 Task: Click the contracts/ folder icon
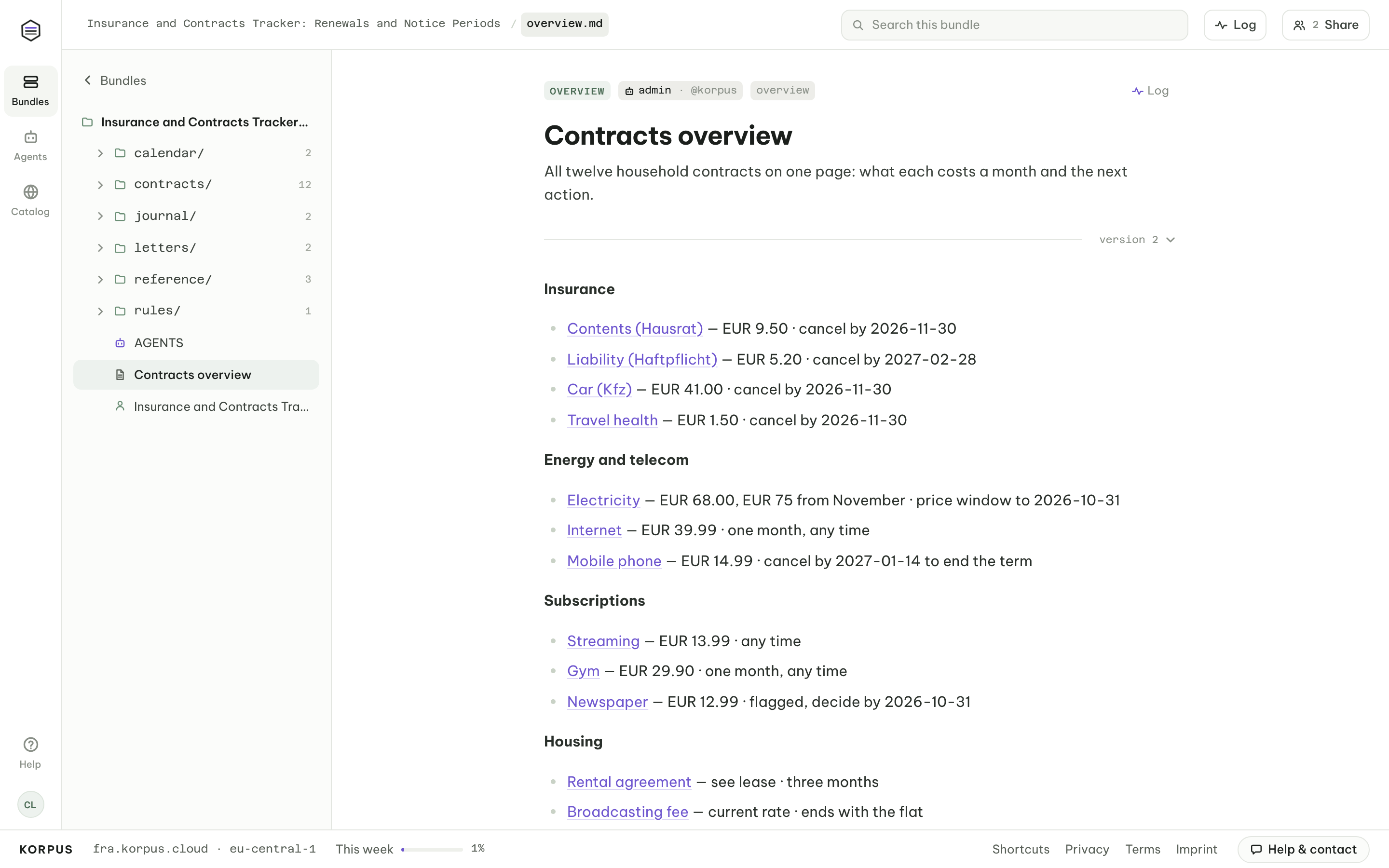click(120, 185)
